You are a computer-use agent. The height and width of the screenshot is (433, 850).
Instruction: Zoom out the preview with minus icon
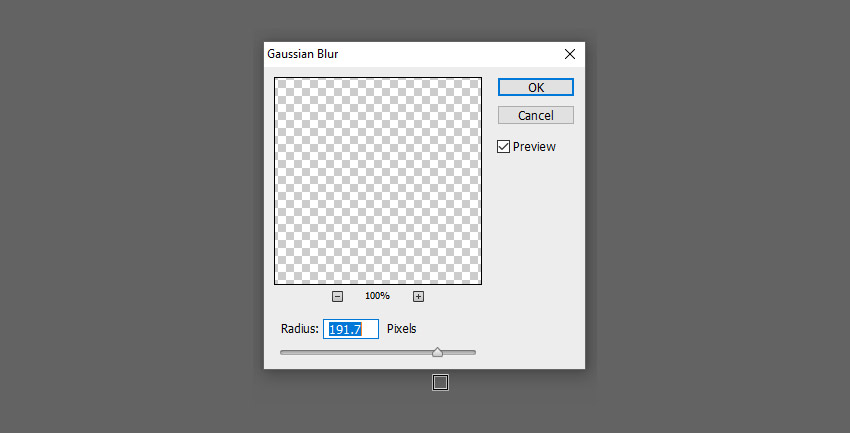point(337,296)
